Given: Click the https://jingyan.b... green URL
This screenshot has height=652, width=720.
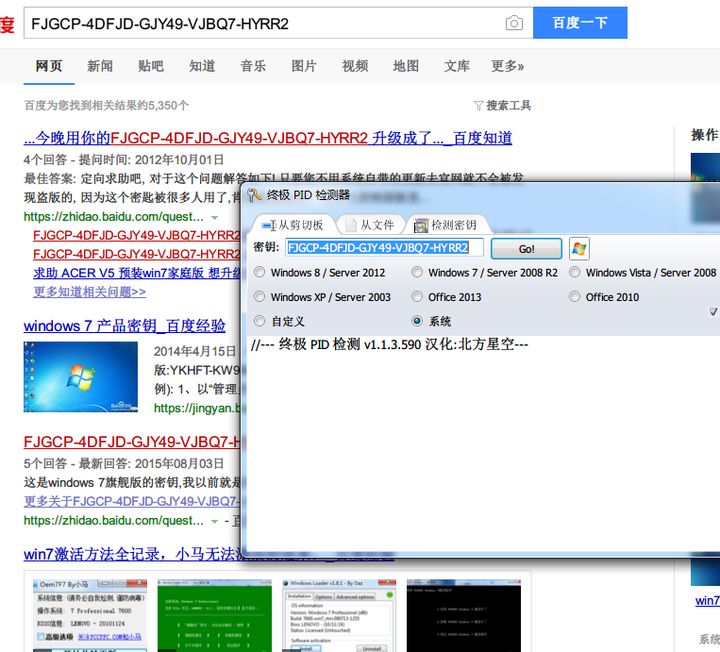Looking at the screenshot, I should pyautogui.click(x=197, y=408).
